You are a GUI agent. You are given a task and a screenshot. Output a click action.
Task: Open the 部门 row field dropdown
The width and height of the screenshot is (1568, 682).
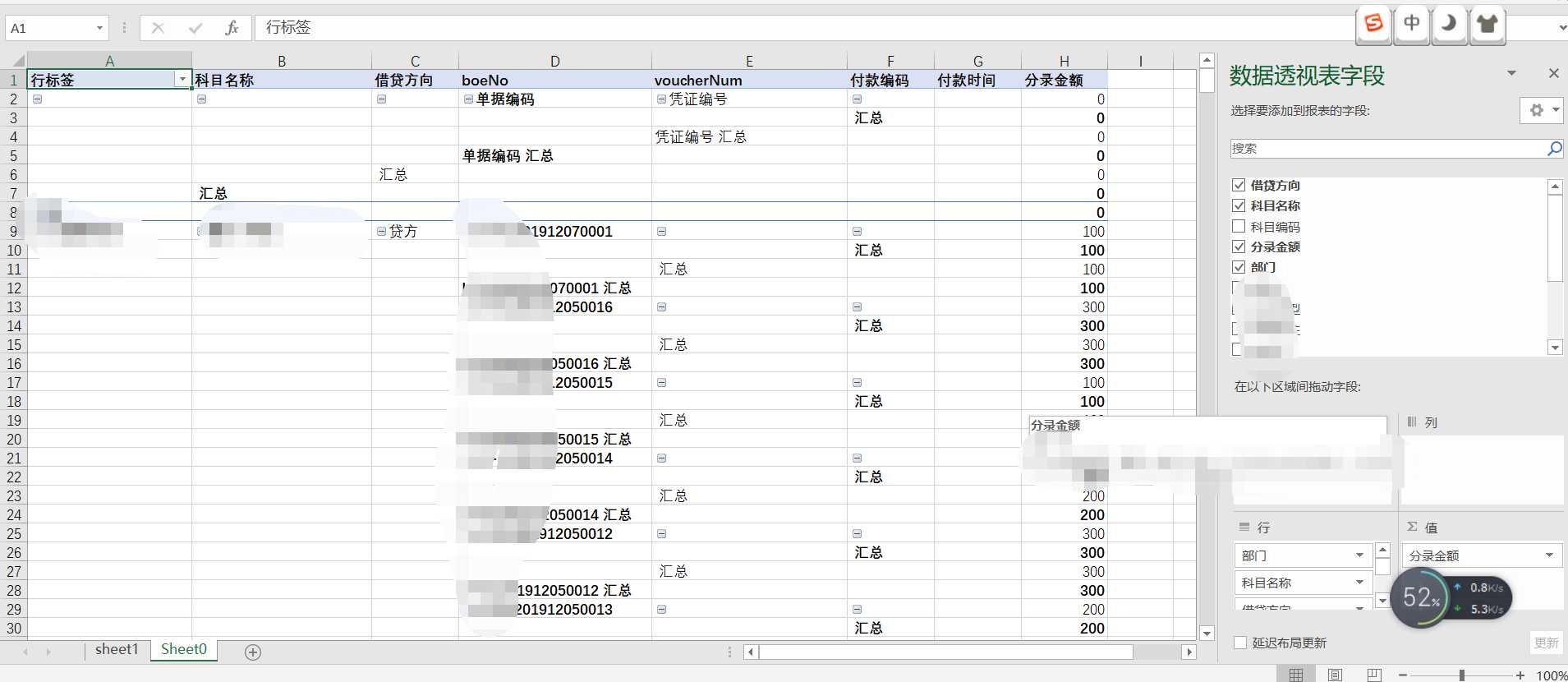click(x=1359, y=555)
